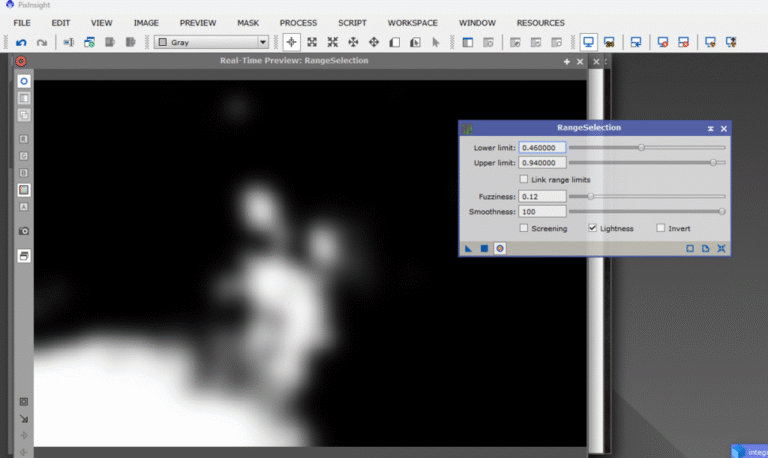768x458 pixels.
Task: Open the PROCESS menu
Action: 298,22
